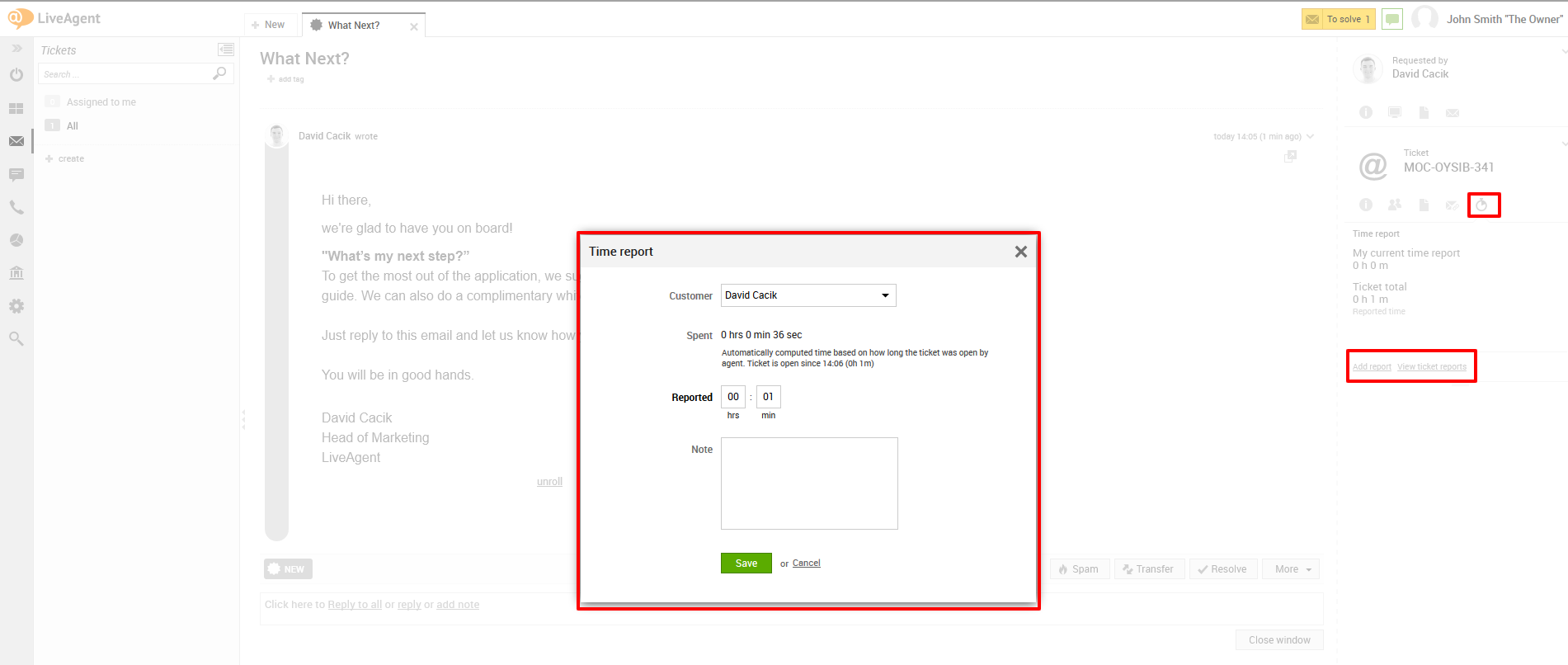Open Calls via phone sidebar icon
1568x665 pixels.
[x=16, y=207]
